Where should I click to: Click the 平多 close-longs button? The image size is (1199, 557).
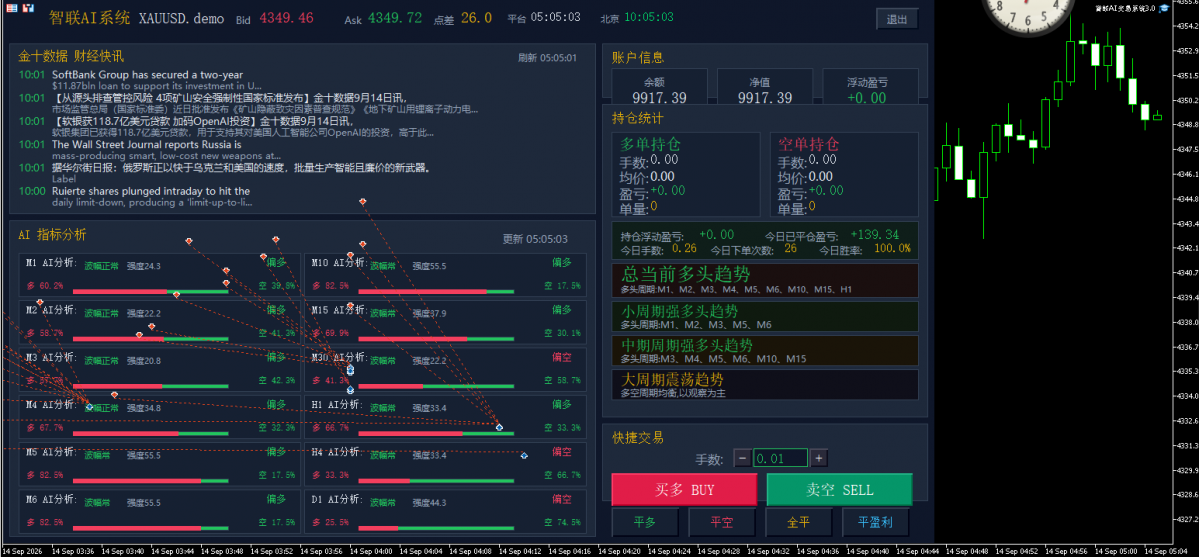645,523
